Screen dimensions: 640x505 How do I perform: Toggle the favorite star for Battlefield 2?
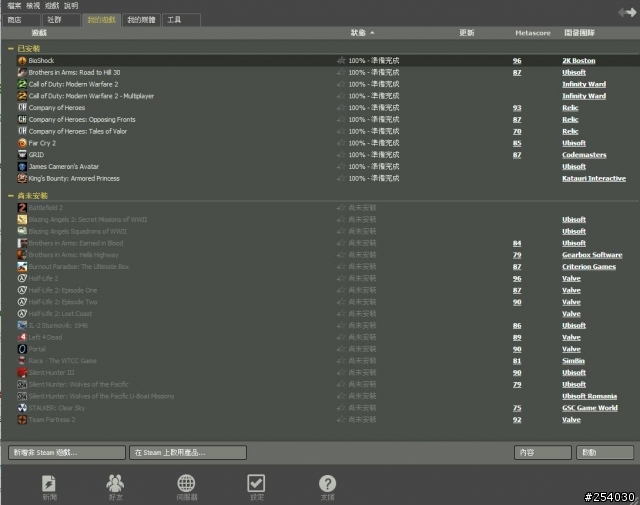[x=341, y=208]
